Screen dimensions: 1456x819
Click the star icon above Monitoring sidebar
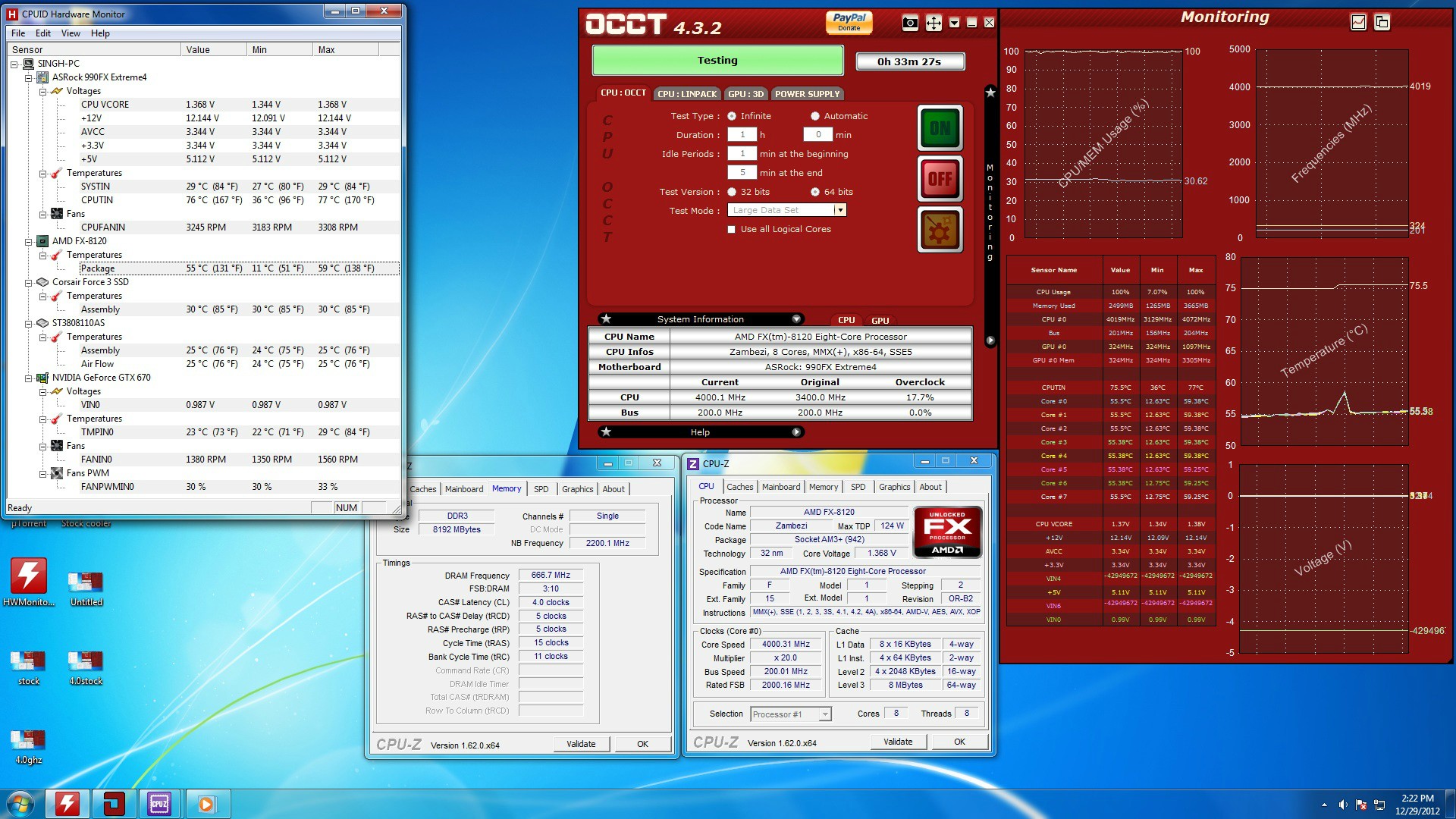[x=990, y=93]
